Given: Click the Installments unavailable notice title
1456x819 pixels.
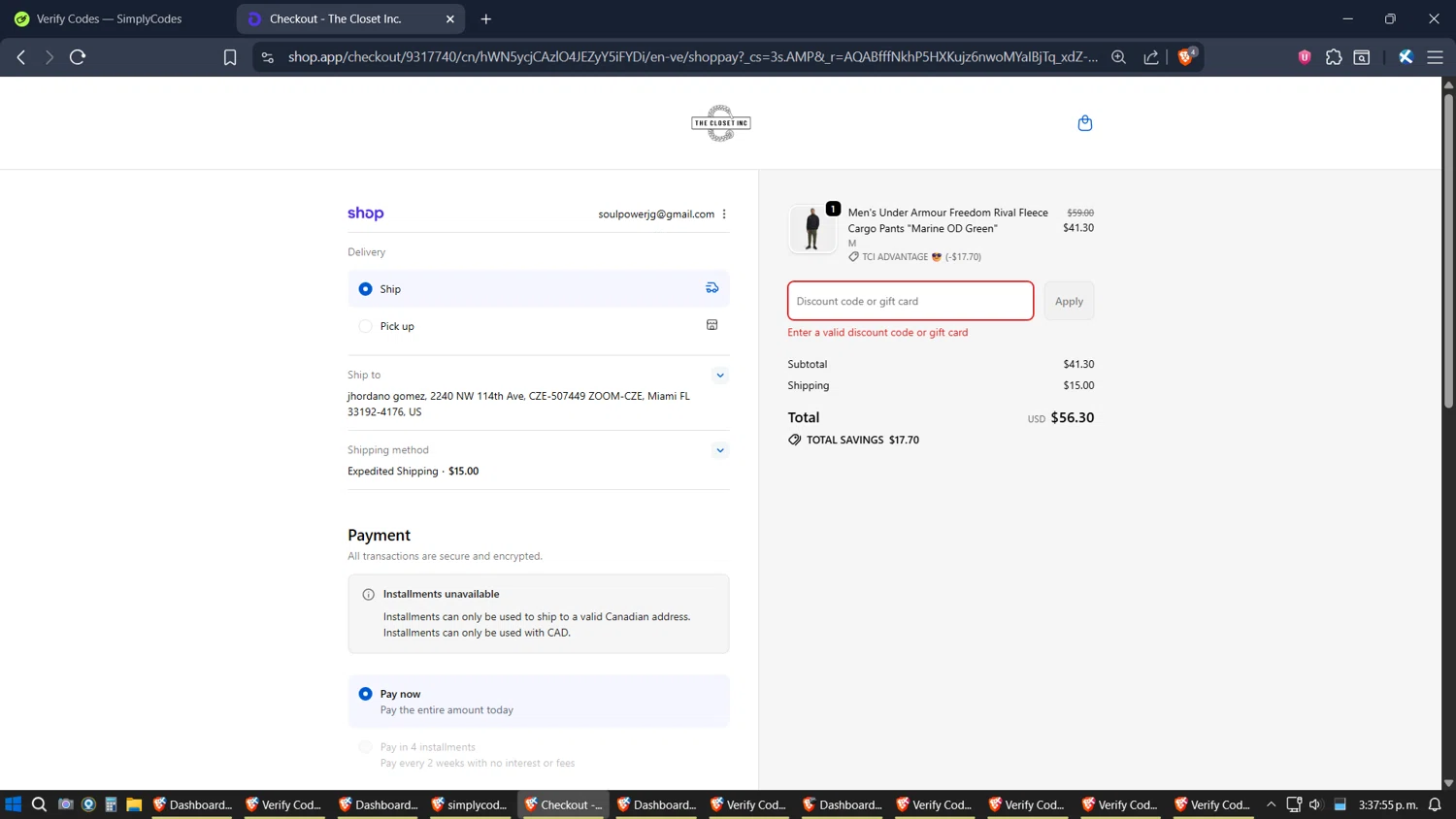Looking at the screenshot, I should click(441, 594).
